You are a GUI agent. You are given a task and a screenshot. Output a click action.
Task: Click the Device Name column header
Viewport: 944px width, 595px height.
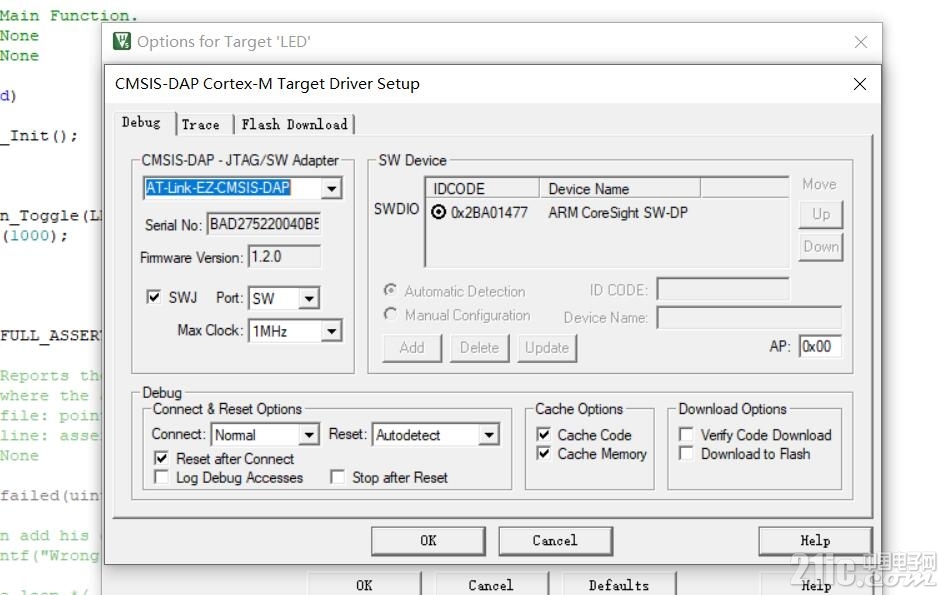620,188
